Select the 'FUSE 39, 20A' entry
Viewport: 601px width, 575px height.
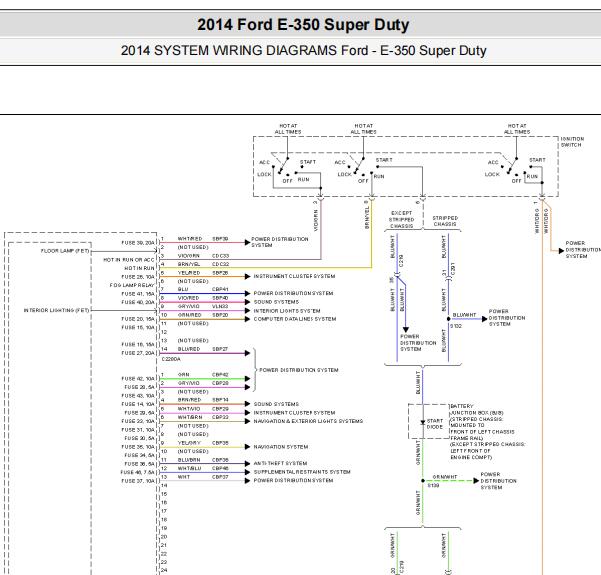click(138, 243)
